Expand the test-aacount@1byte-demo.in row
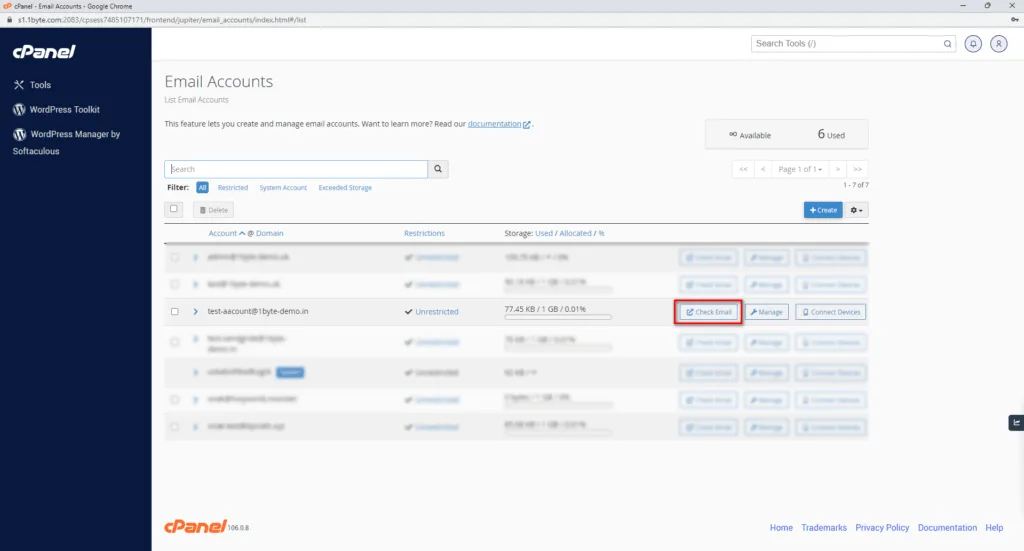This screenshot has width=1024, height=551. pos(195,311)
